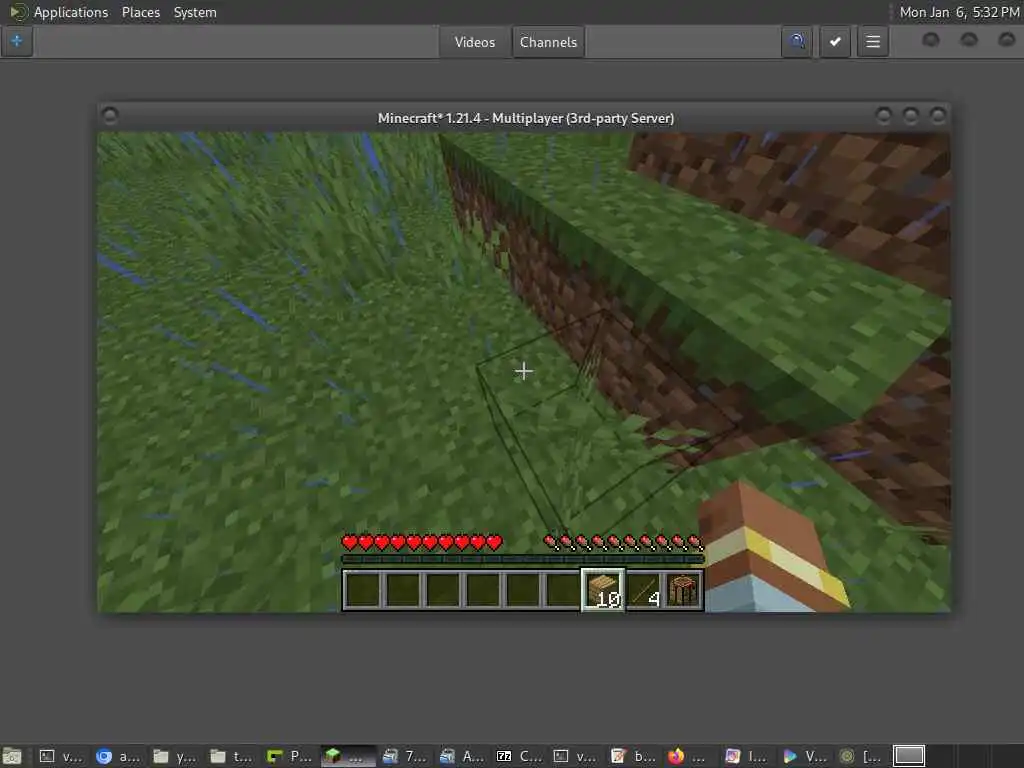Select the crafting table hotbar slot
The image size is (1024, 768).
[683, 590]
